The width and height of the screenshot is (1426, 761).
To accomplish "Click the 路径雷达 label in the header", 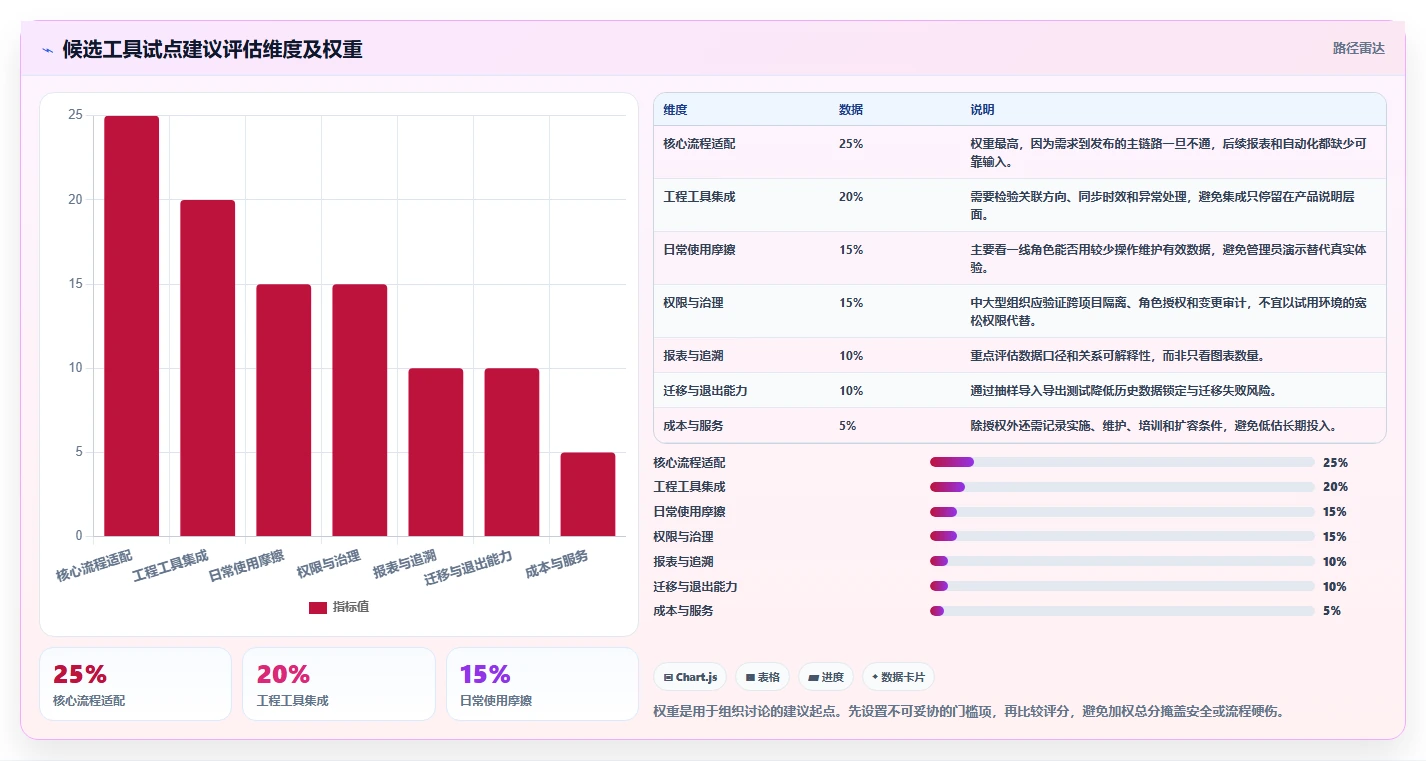I will (1358, 48).
